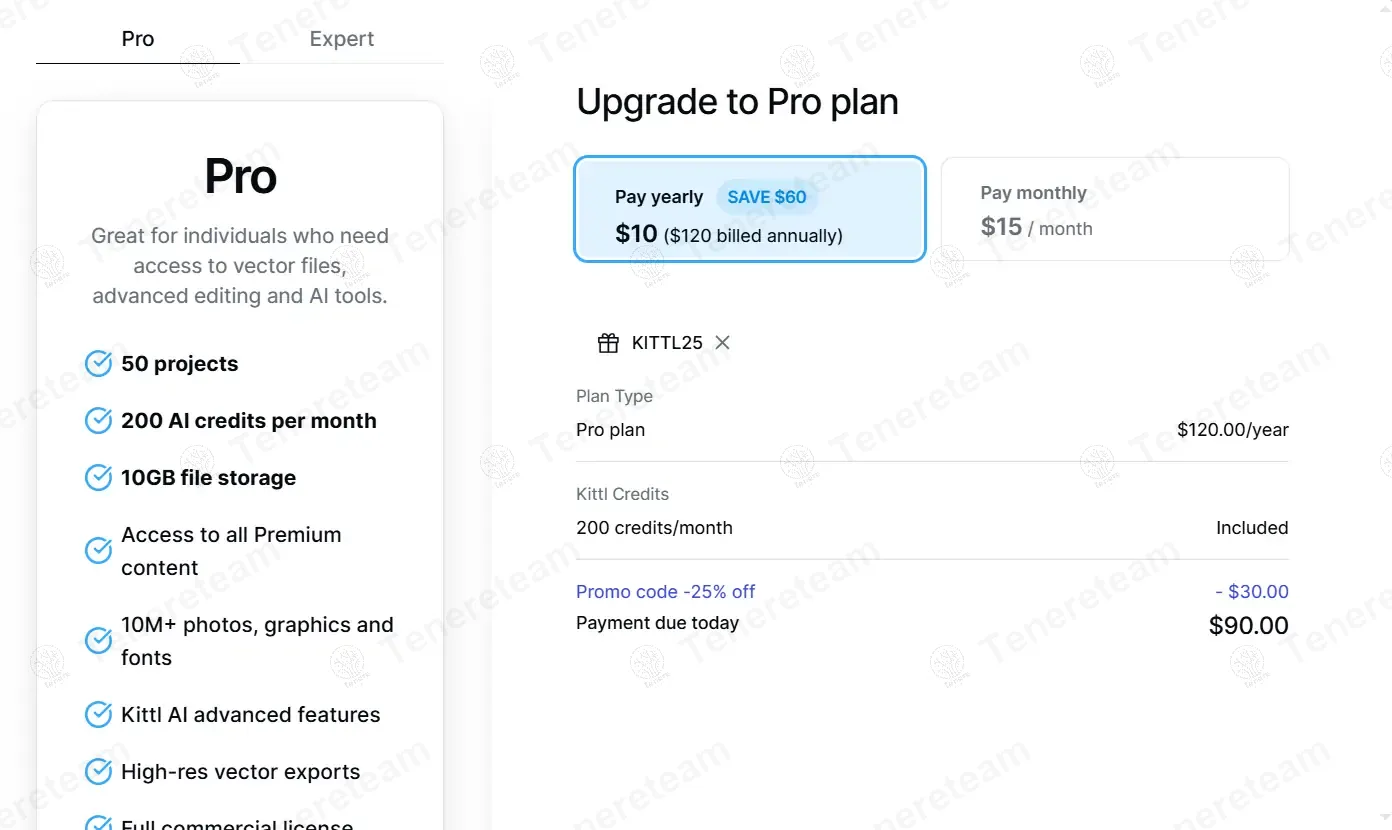The height and width of the screenshot is (830, 1392).
Task: Switch to the Expert tab
Action: coord(342,39)
